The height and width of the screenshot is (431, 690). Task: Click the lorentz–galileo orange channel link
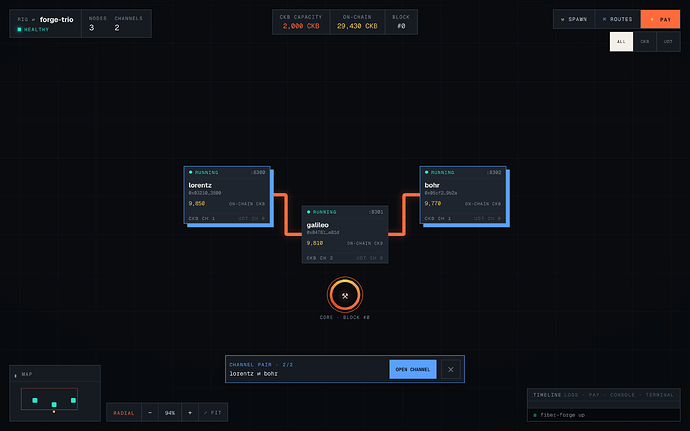(x=286, y=214)
